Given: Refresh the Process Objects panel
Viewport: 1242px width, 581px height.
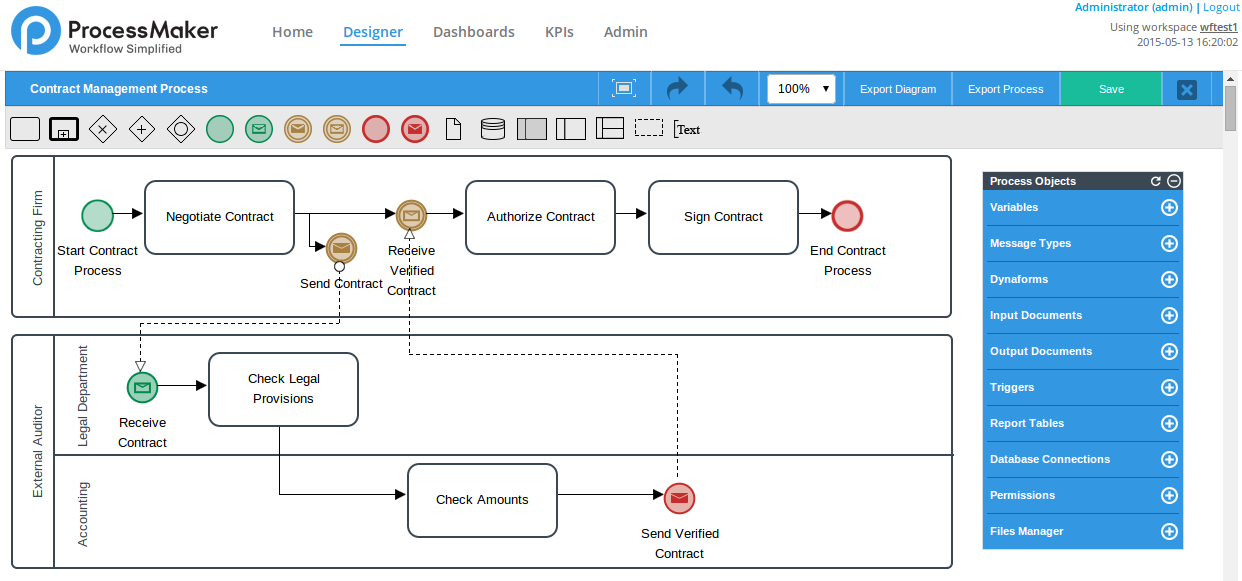Looking at the screenshot, I should (x=1158, y=181).
